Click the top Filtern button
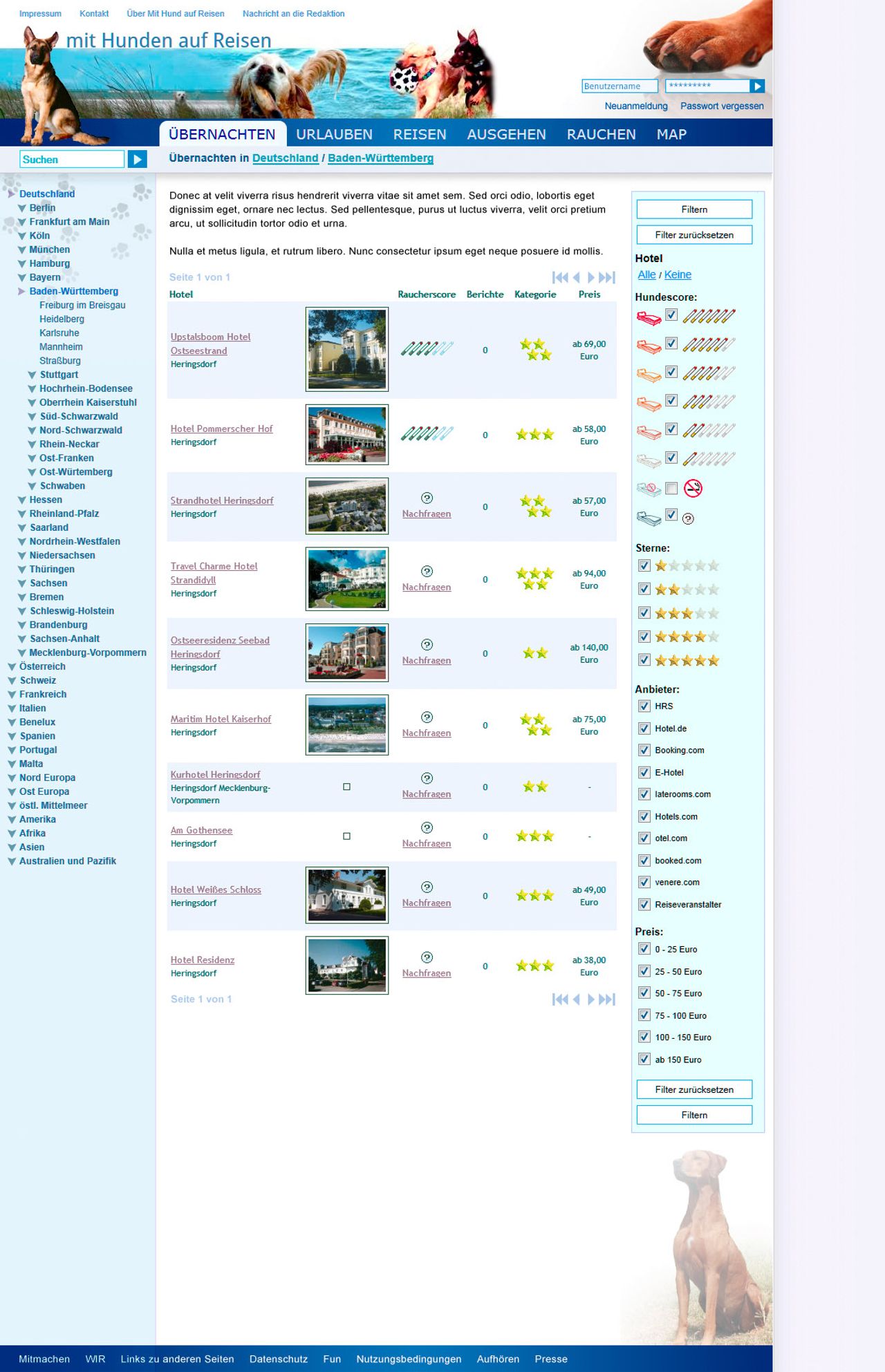 tap(694, 209)
